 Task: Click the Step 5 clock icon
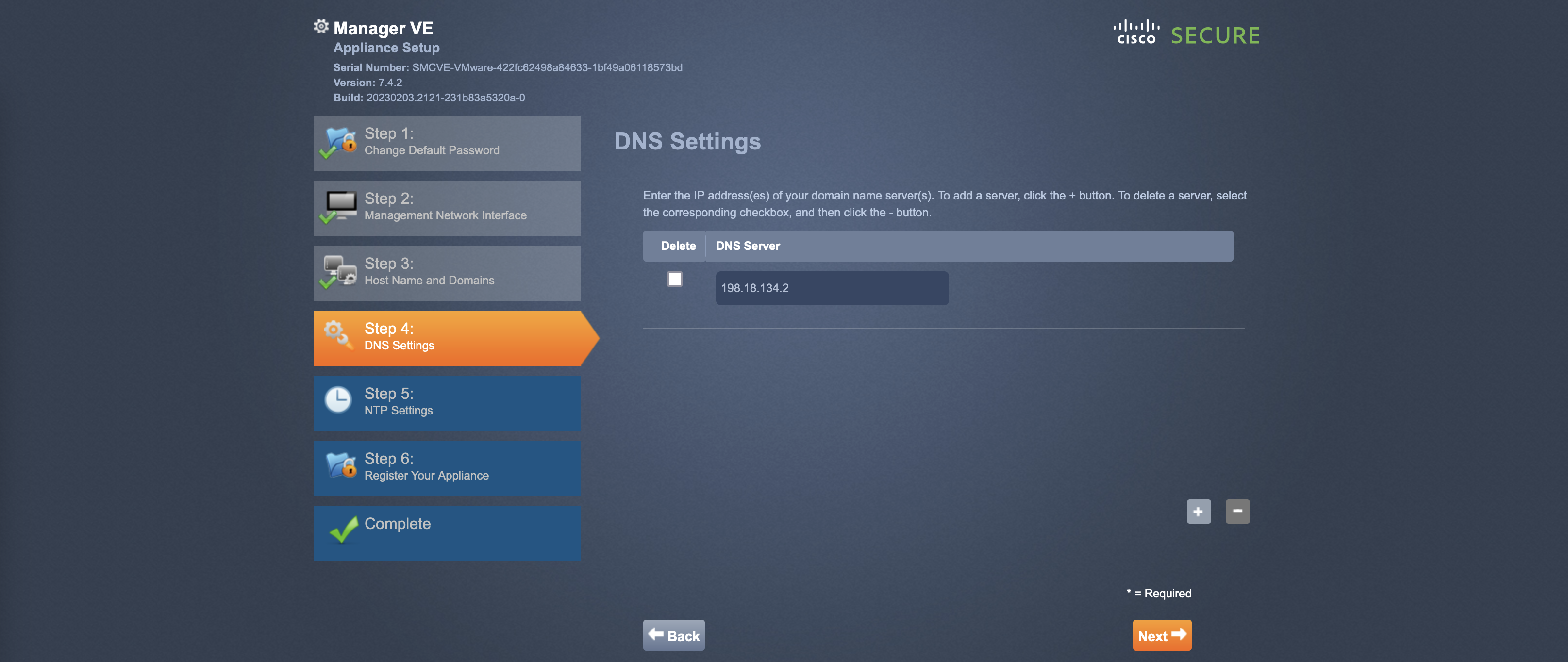pyautogui.click(x=338, y=400)
